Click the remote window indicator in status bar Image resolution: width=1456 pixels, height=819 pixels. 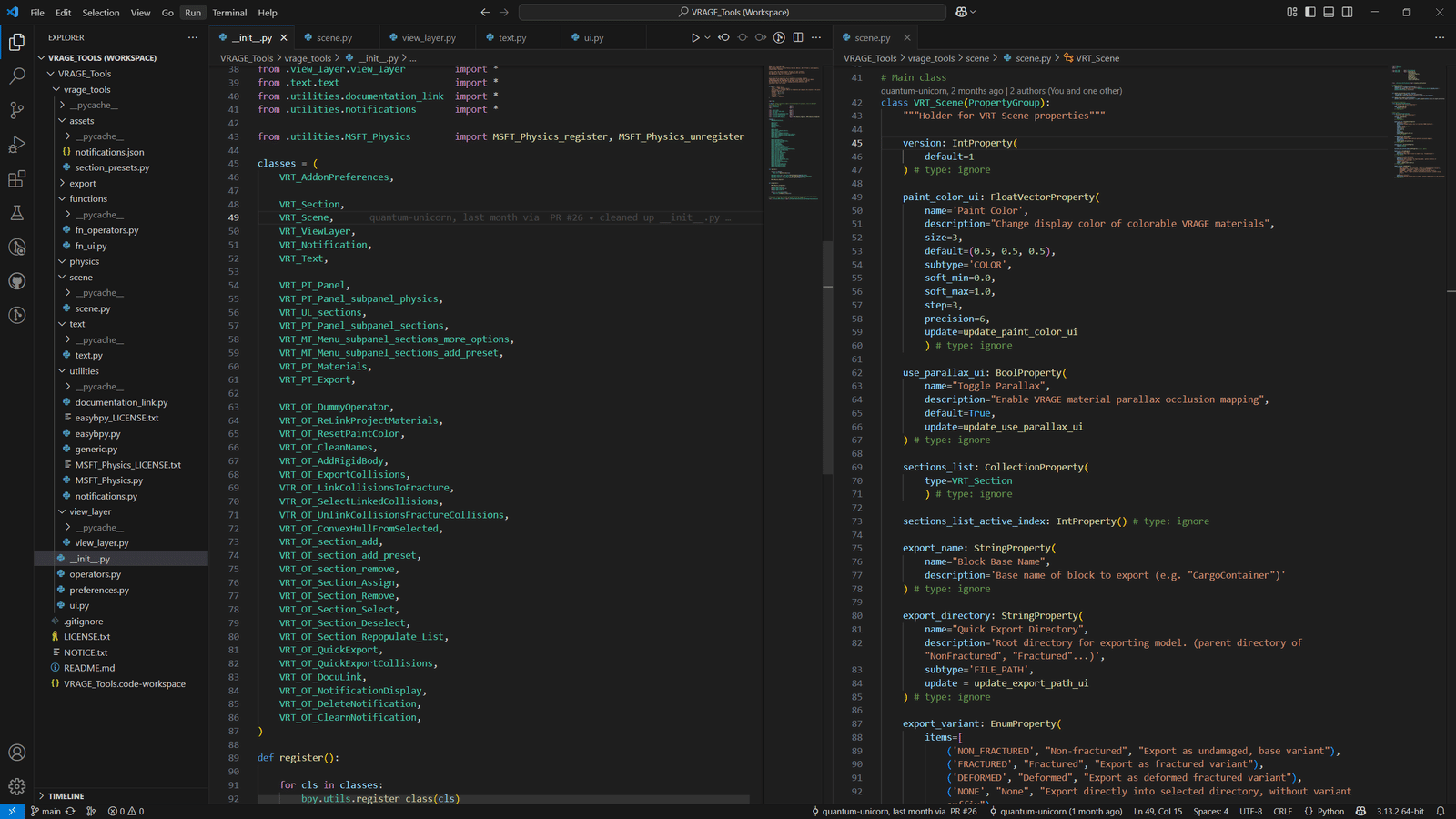(x=12, y=812)
